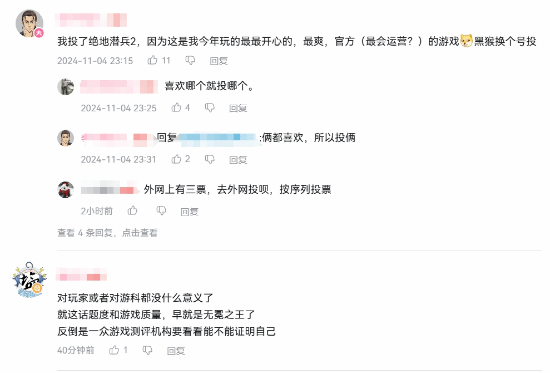The width and height of the screenshot is (550, 373).
Task: Dislike the reply posted 2024-11-04 23:25
Action: [209, 108]
